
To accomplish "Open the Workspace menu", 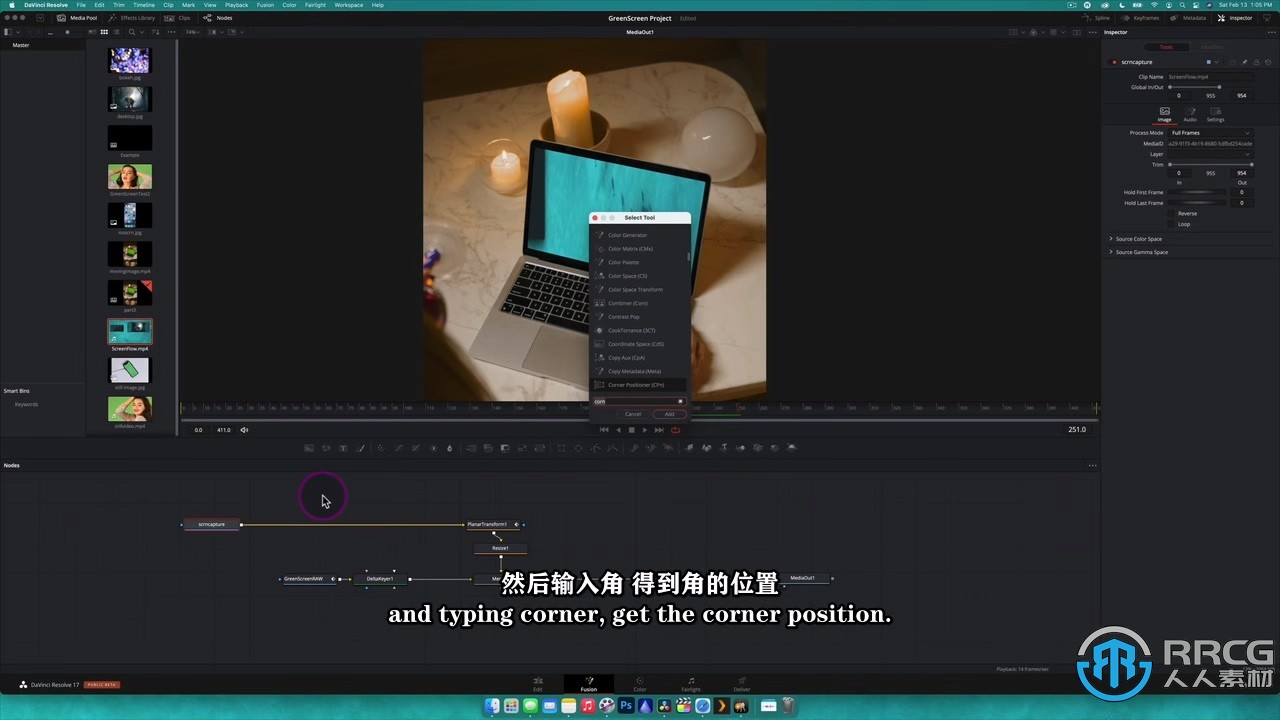I will pyautogui.click(x=349, y=5).
